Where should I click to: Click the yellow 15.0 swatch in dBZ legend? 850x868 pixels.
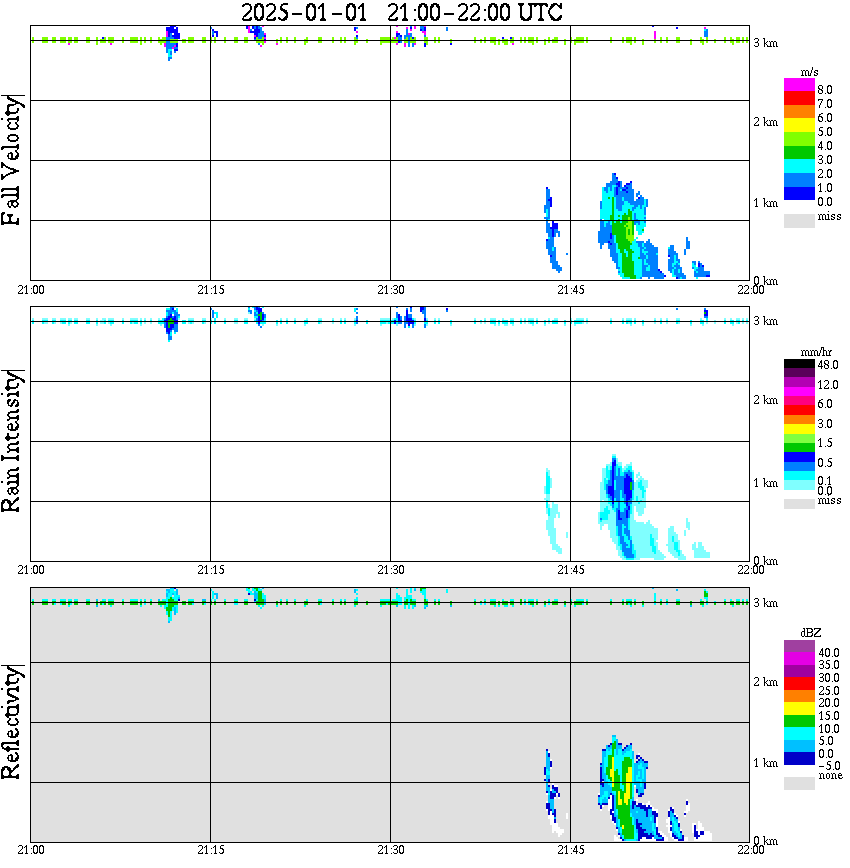click(799, 709)
